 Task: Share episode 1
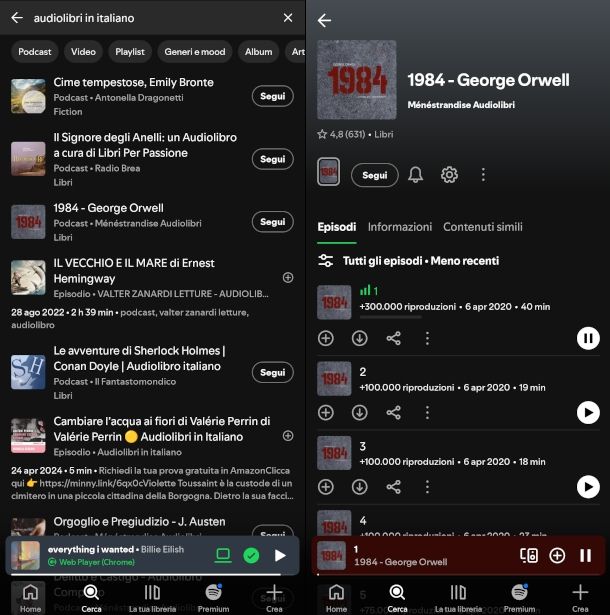(x=393, y=338)
